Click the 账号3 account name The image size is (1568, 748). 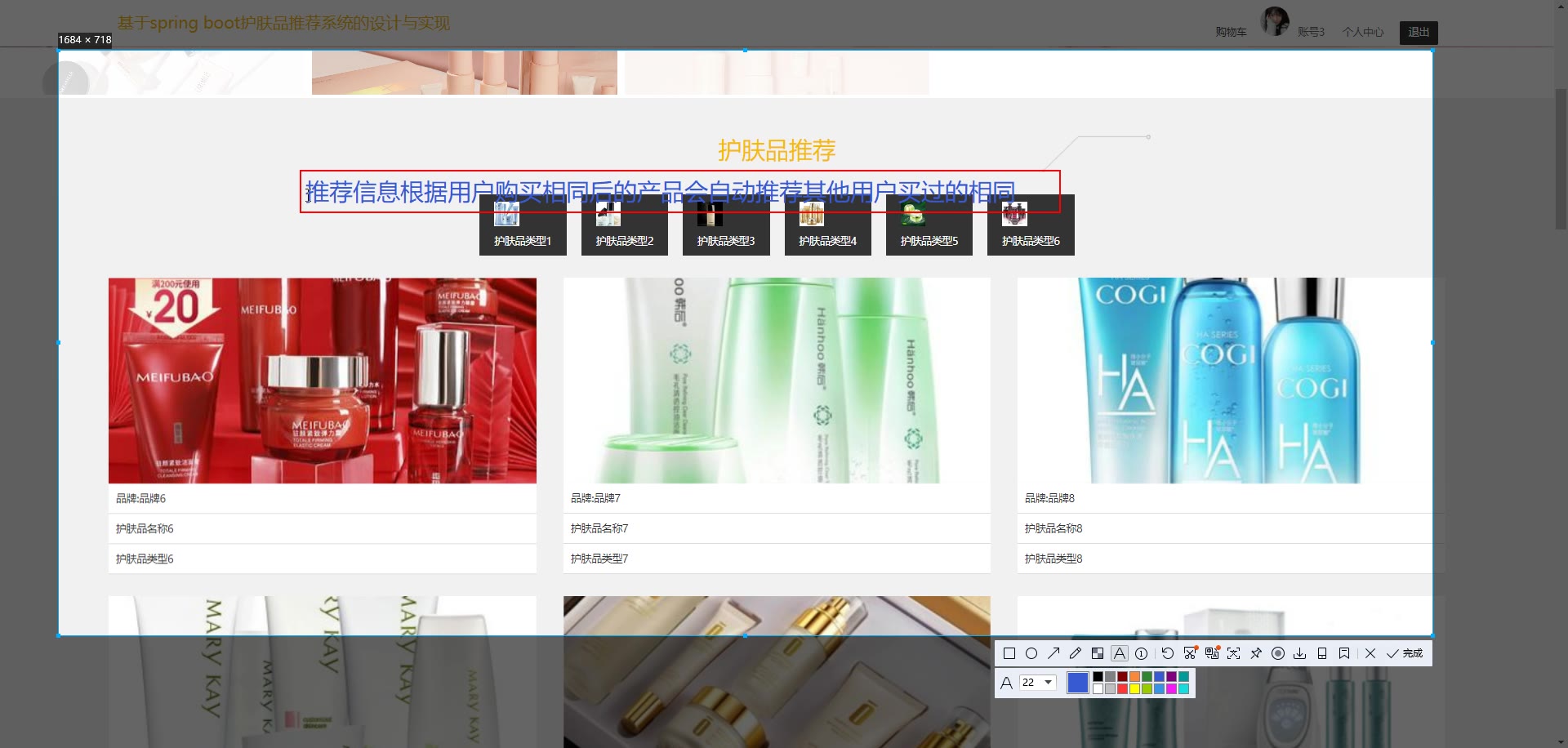pyautogui.click(x=1311, y=32)
